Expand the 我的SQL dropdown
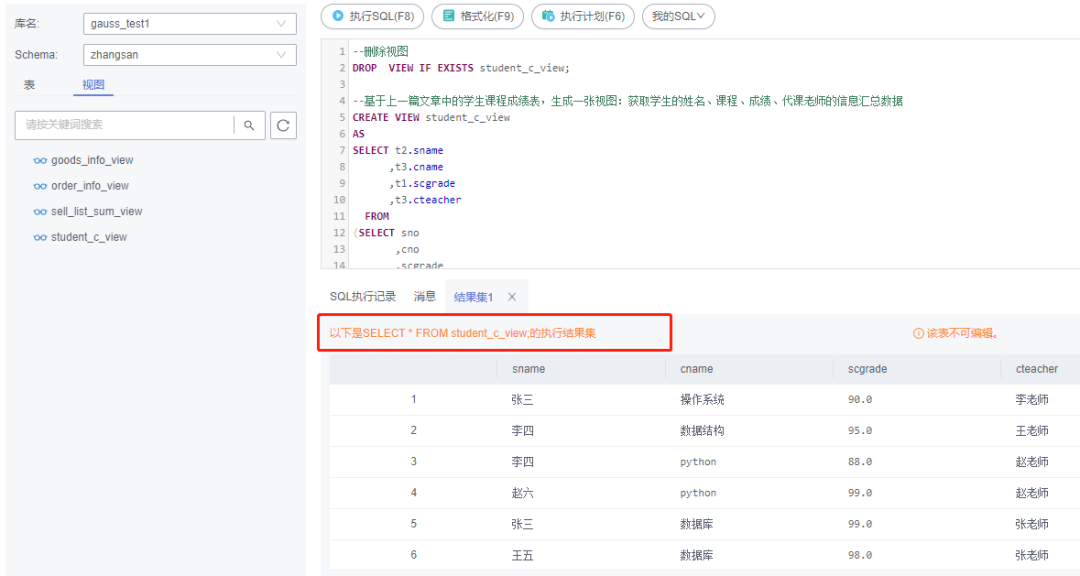 [678, 16]
